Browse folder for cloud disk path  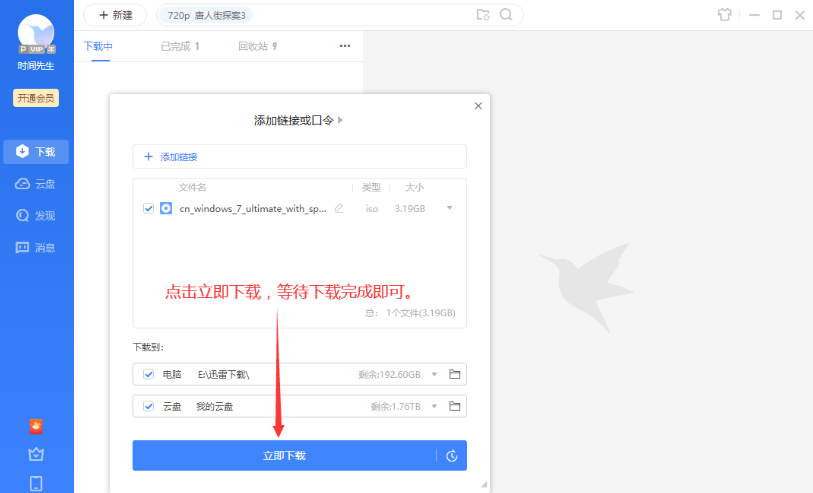[x=454, y=406]
